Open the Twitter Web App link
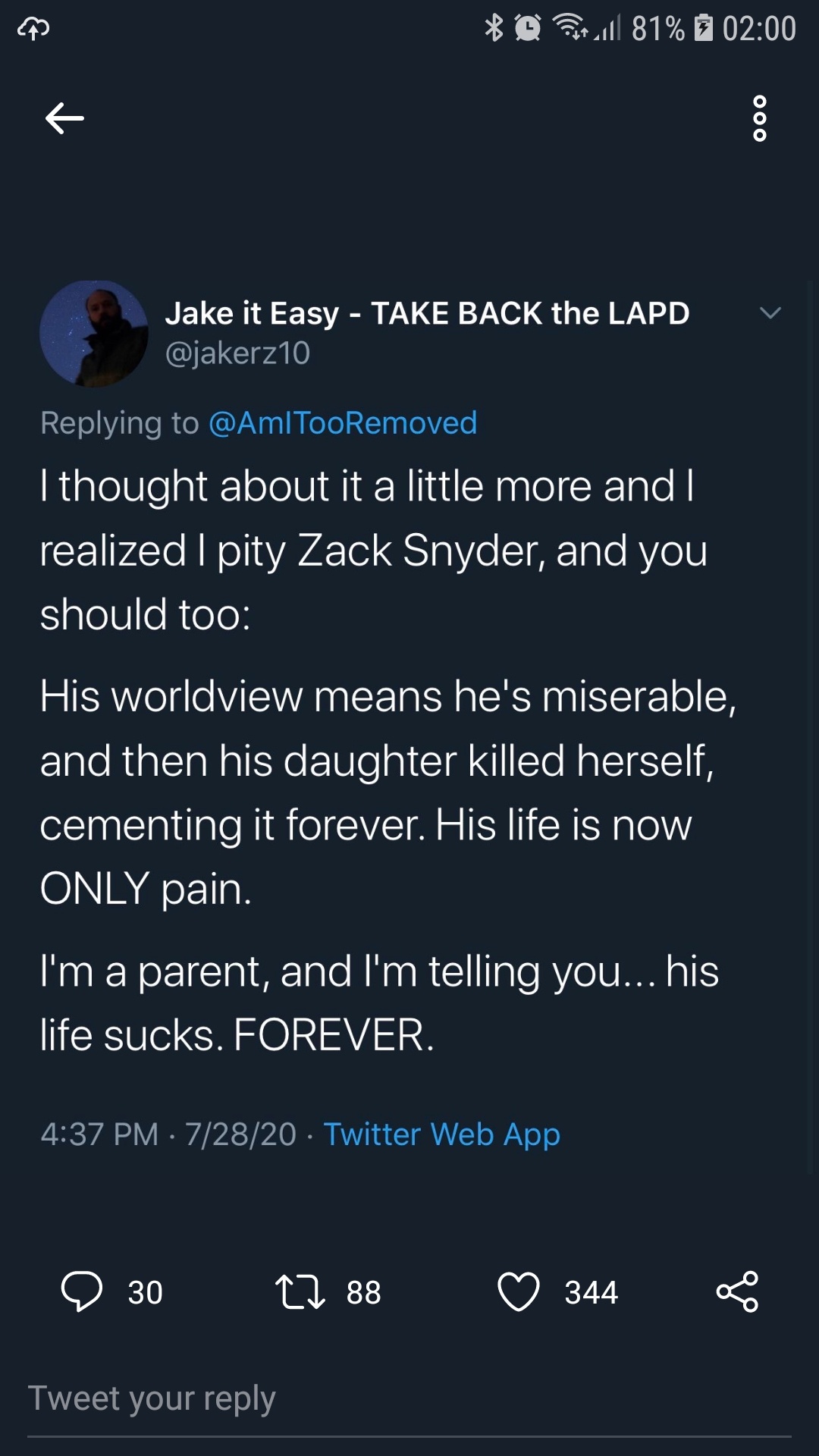Image resolution: width=819 pixels, height=1456 pixels. point(442,1134)
